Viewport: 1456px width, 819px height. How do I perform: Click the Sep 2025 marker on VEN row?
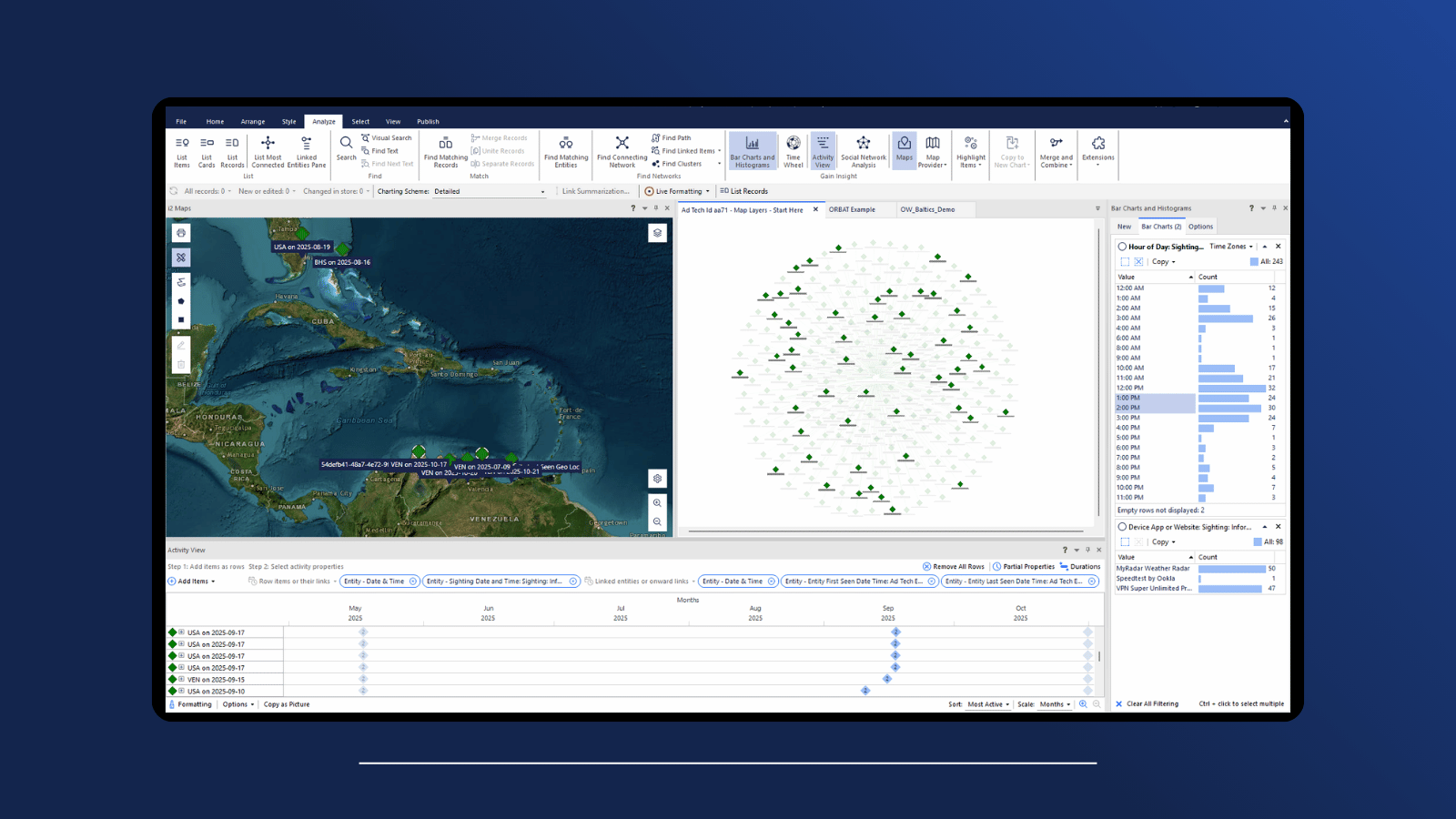pyautogui.click(x=887, y=679)
